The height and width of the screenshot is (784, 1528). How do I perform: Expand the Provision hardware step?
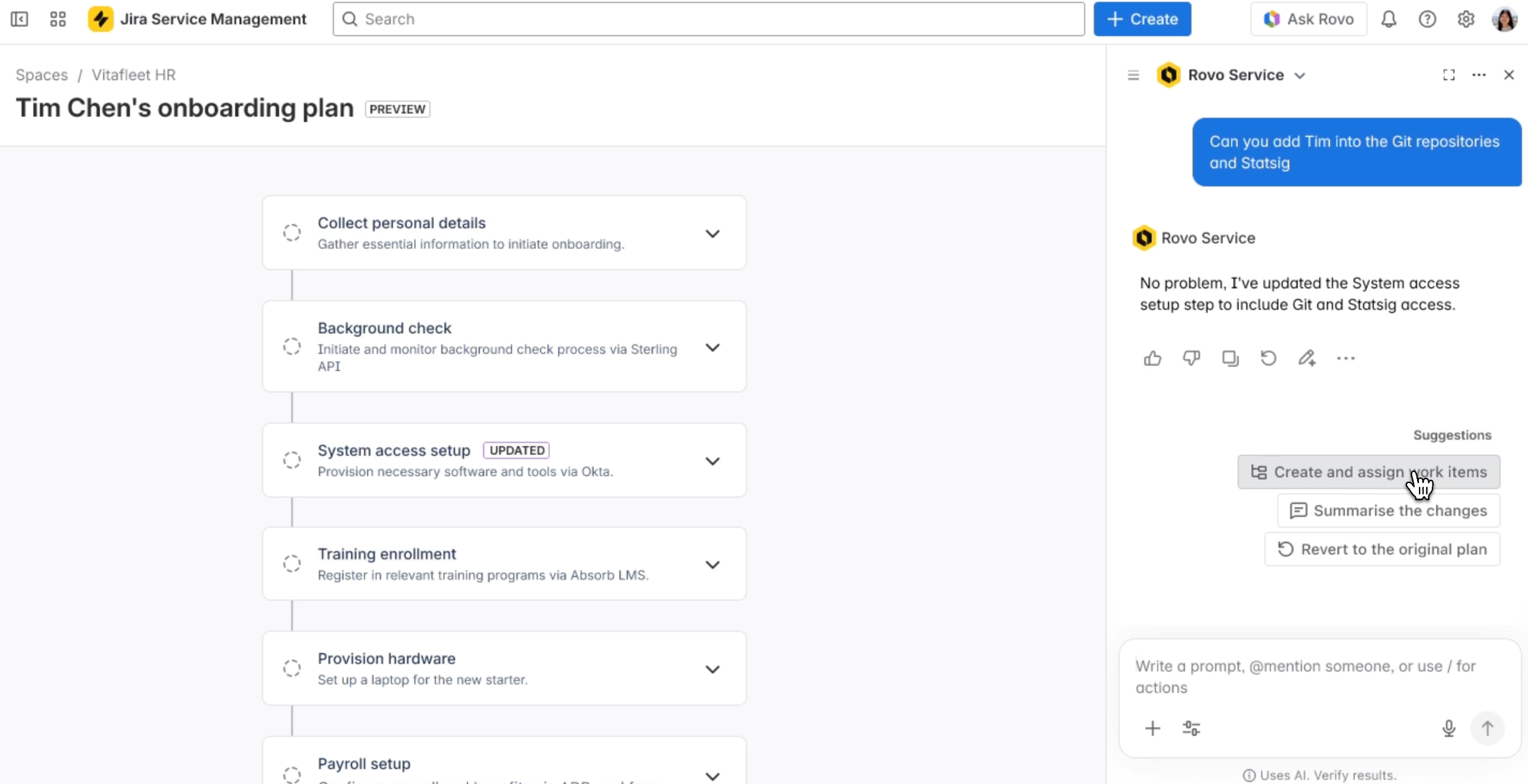713,669
